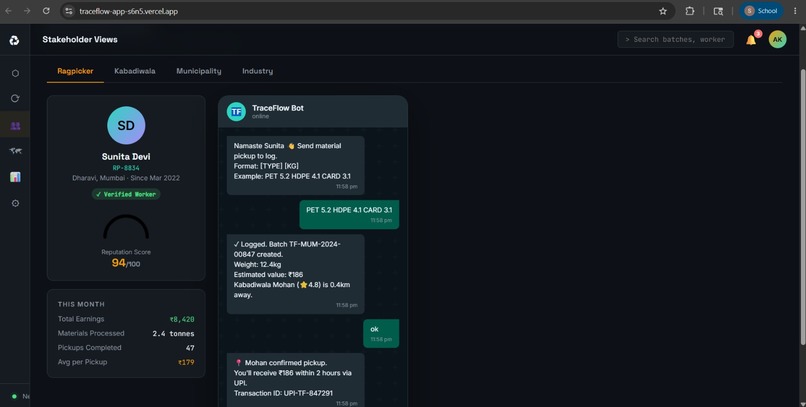Open the AK user avatar
This screenshot has width=806, height=407.
point(777,40)
